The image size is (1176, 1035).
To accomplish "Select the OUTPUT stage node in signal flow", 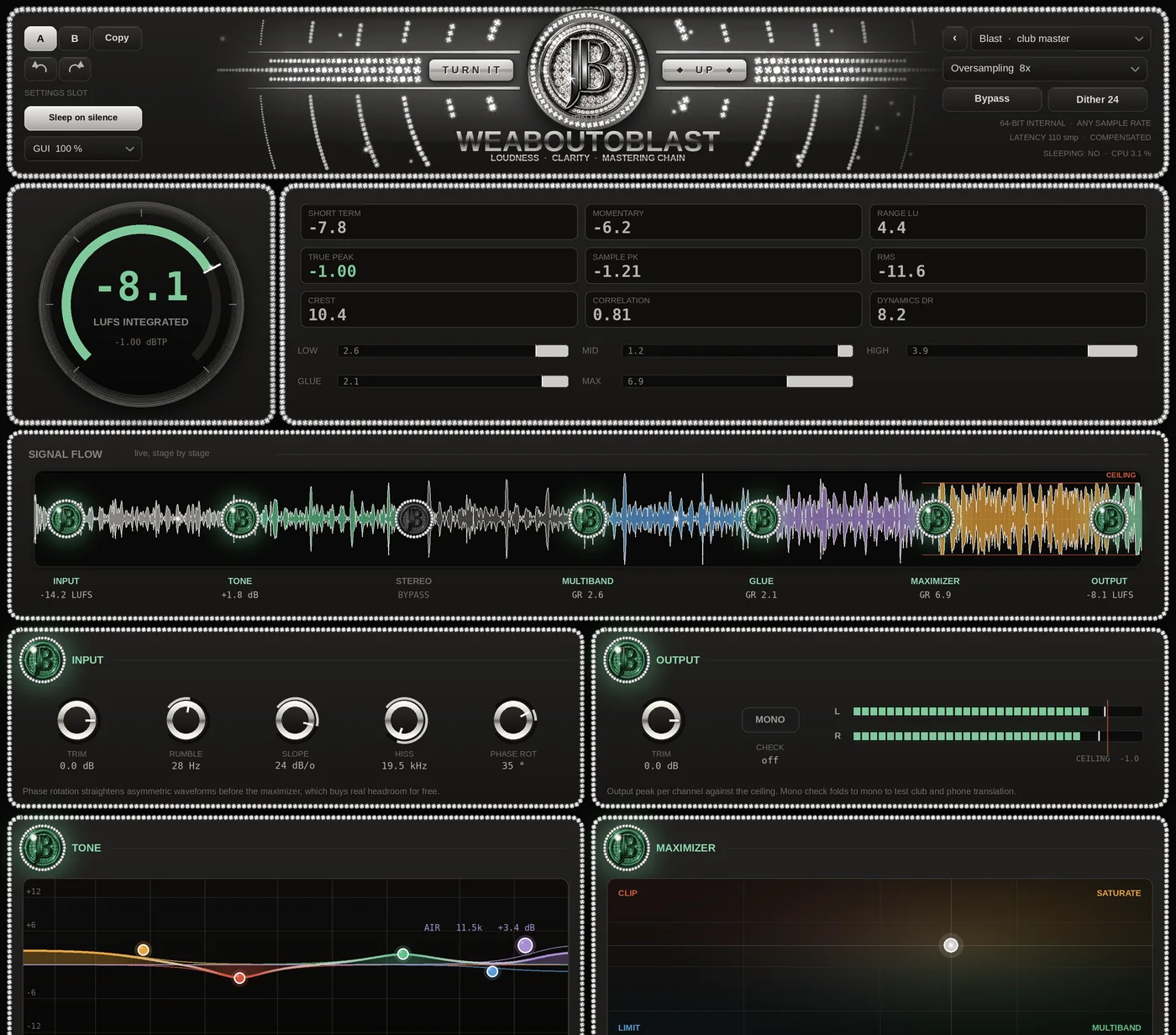I will (x=1109, y=519).
